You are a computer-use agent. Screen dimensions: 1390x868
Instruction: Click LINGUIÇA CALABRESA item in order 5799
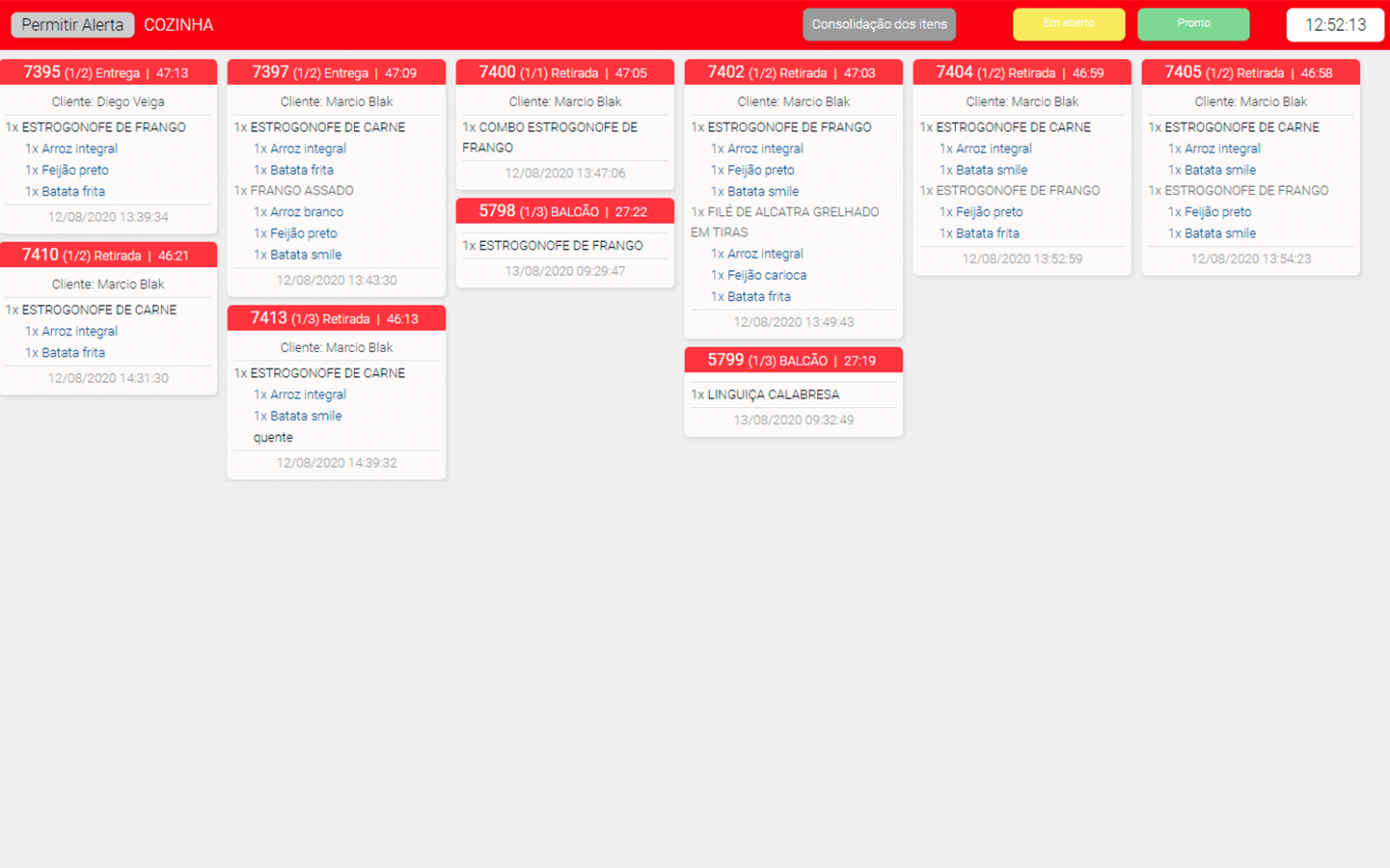[x=772, y=394]
